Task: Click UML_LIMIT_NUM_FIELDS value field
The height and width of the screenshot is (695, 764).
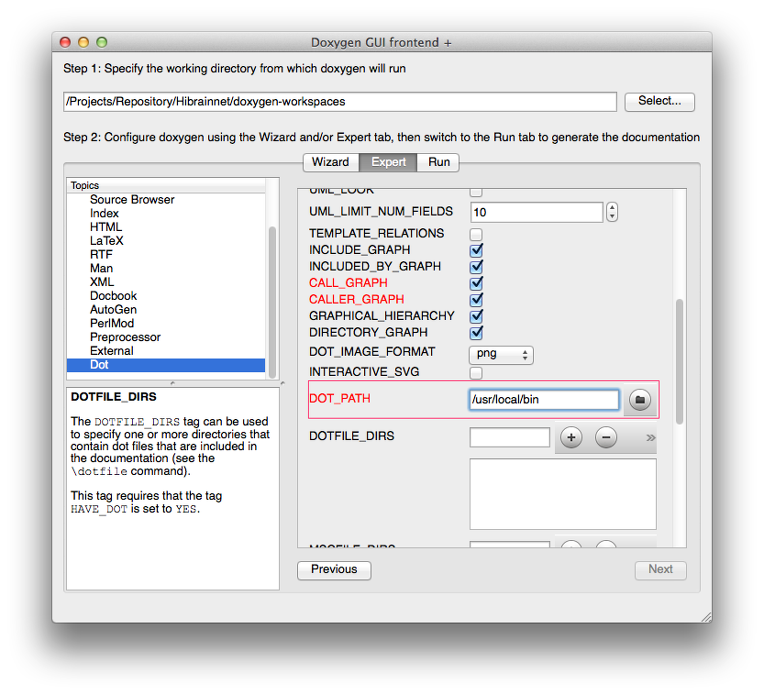Action: pos(536,212)
